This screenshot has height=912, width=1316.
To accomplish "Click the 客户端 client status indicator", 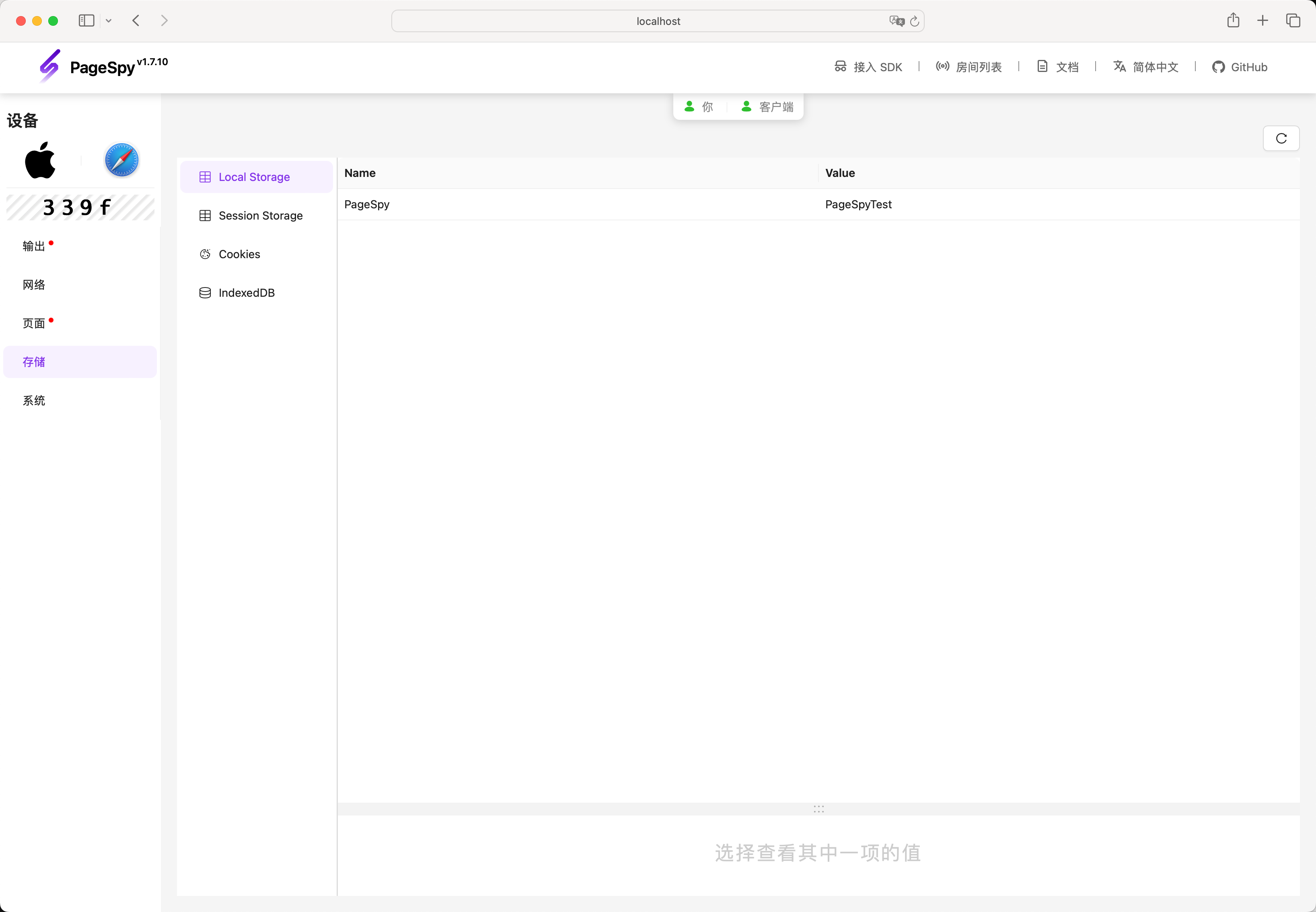I will click(767, 107).
